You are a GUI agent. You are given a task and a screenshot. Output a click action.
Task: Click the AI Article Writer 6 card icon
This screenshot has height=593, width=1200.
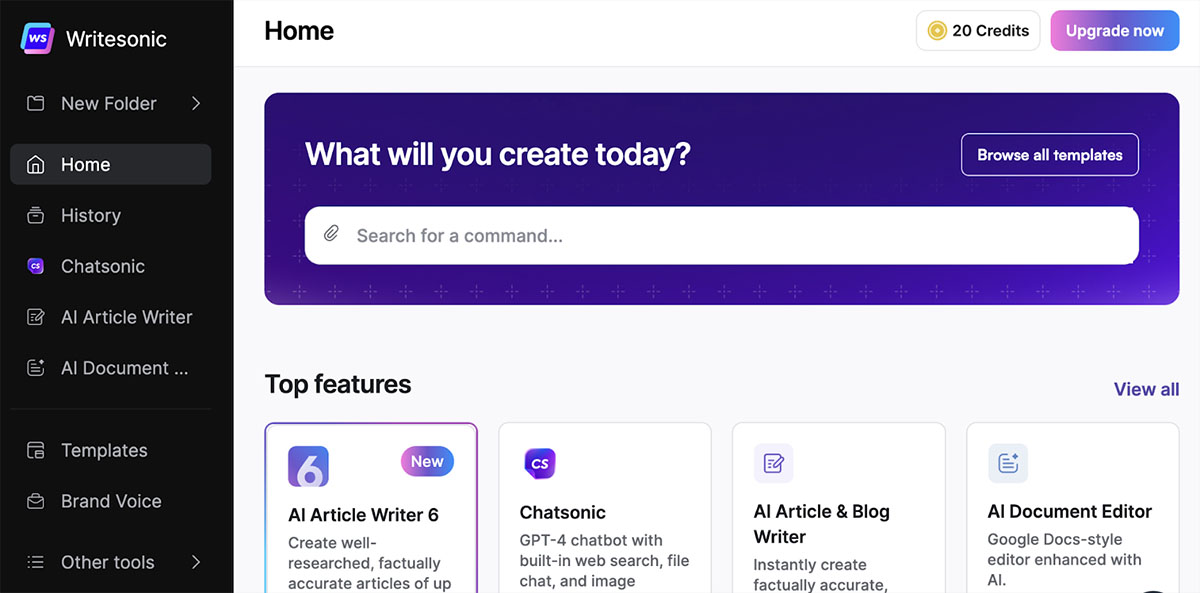[x=308, y=466]
